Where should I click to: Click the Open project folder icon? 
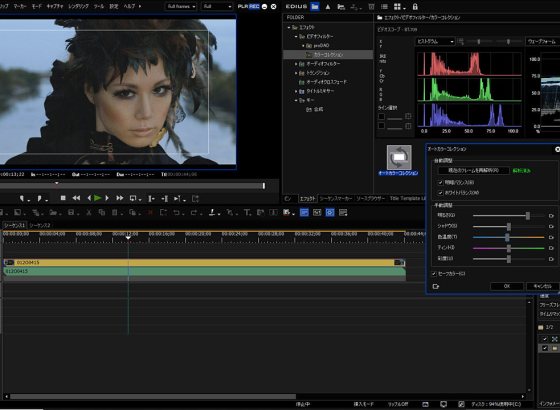coord(53,212)
